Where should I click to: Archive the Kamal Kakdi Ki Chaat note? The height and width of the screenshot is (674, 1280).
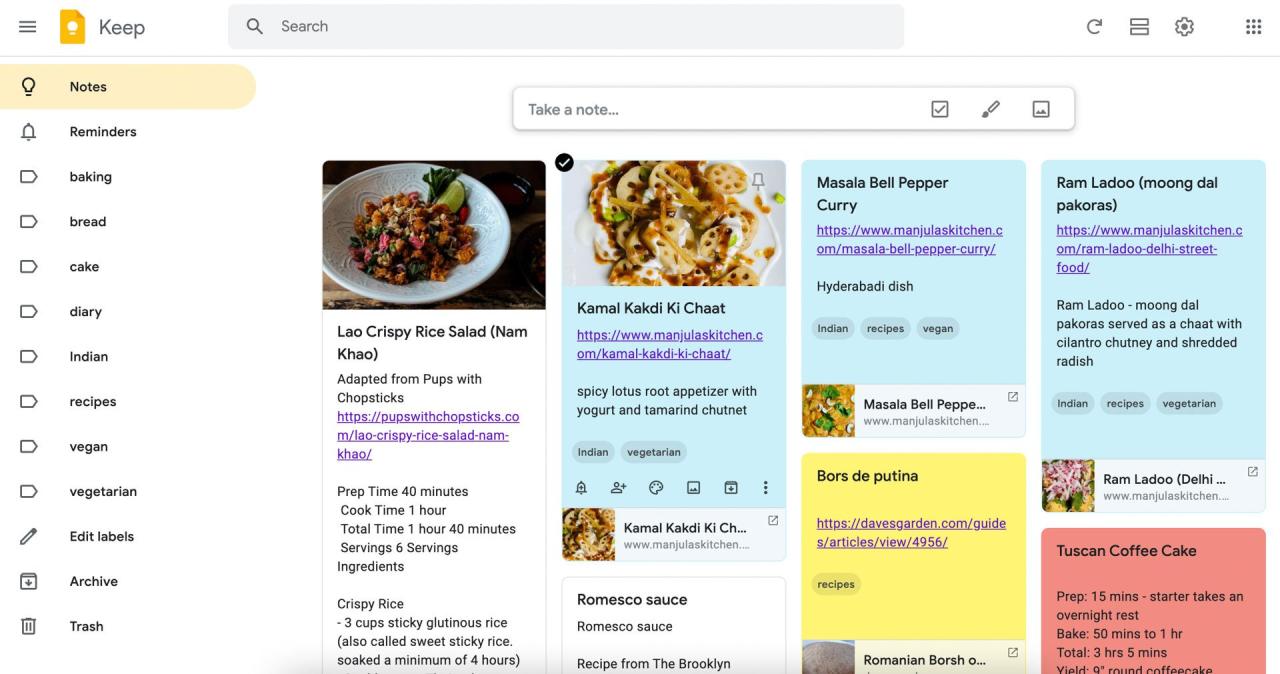730,487
